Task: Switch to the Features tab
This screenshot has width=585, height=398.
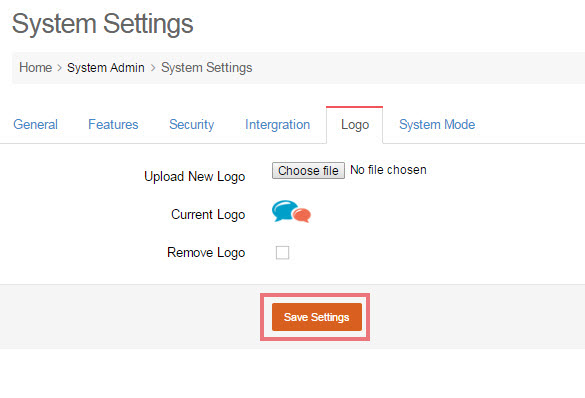Action: coord(113,124)
